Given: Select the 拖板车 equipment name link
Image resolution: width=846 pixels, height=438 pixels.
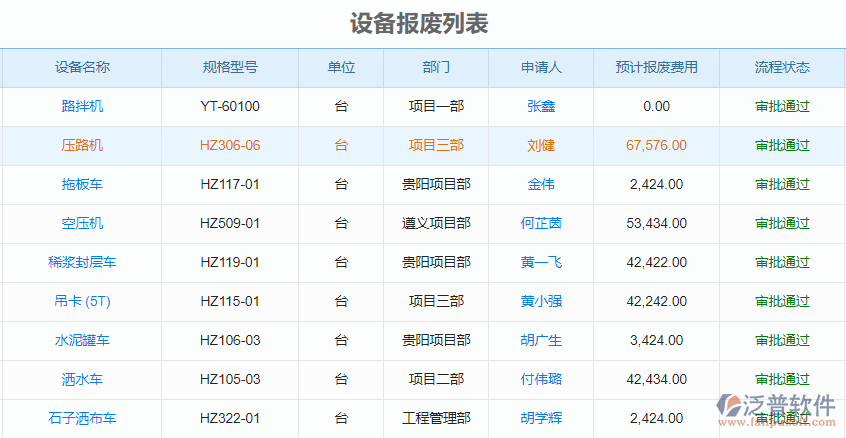Looking at the screenshot, I should tap(82, 184).
